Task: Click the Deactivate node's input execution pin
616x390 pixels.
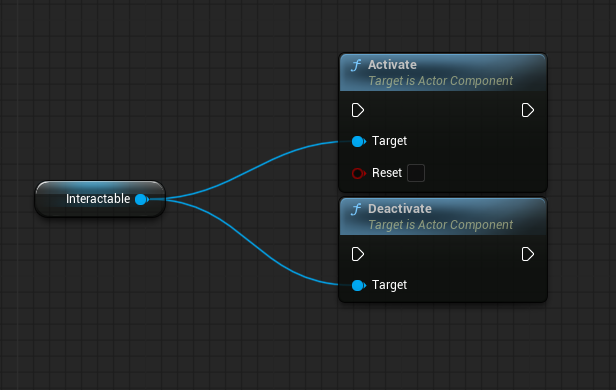Action: pyautogui.click(x=358, y=255)
